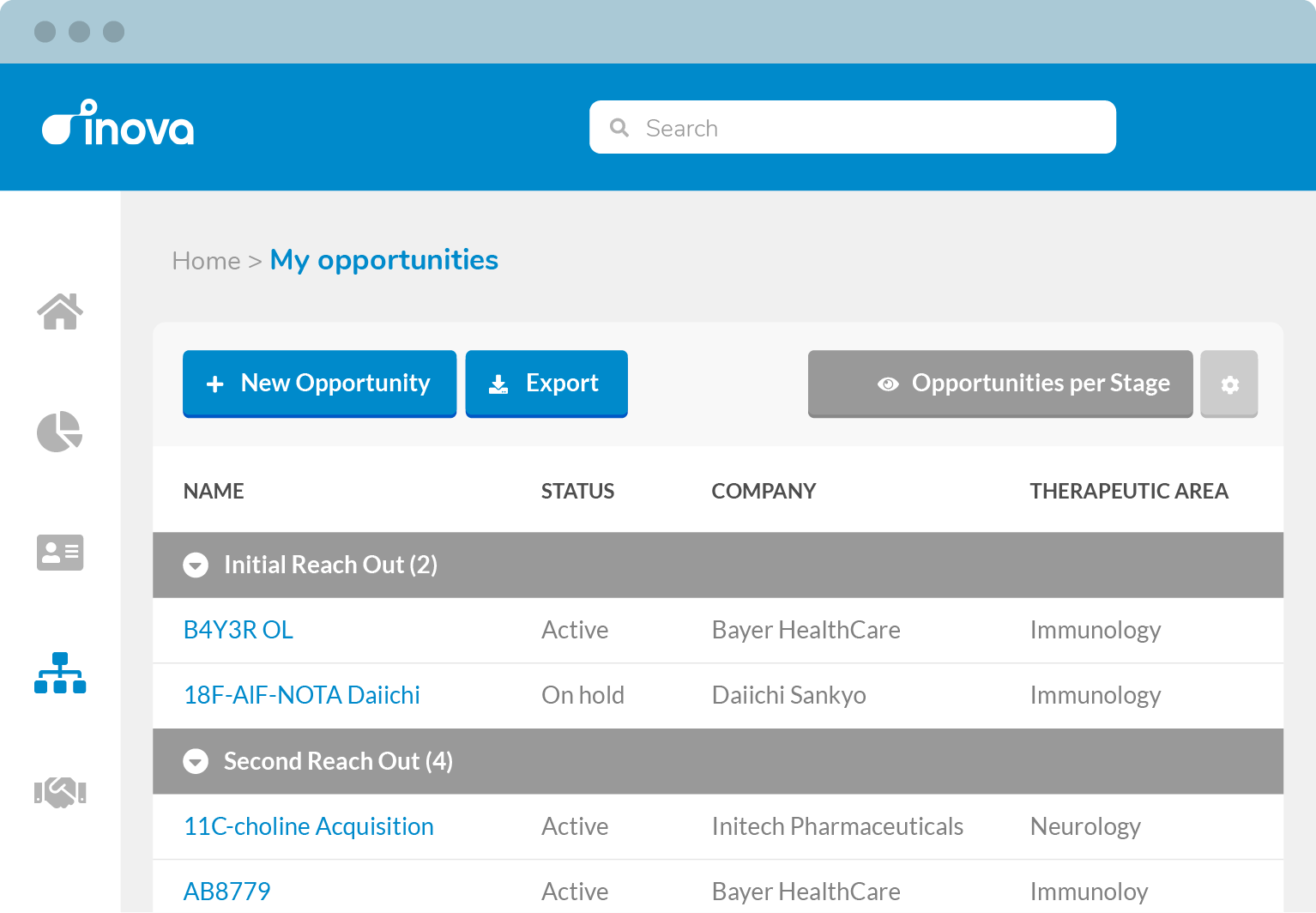Screen dimensions: 1316x913
Task: Open 18F-AIF-NOTA Daiichi opportunity
Action: 302,695
